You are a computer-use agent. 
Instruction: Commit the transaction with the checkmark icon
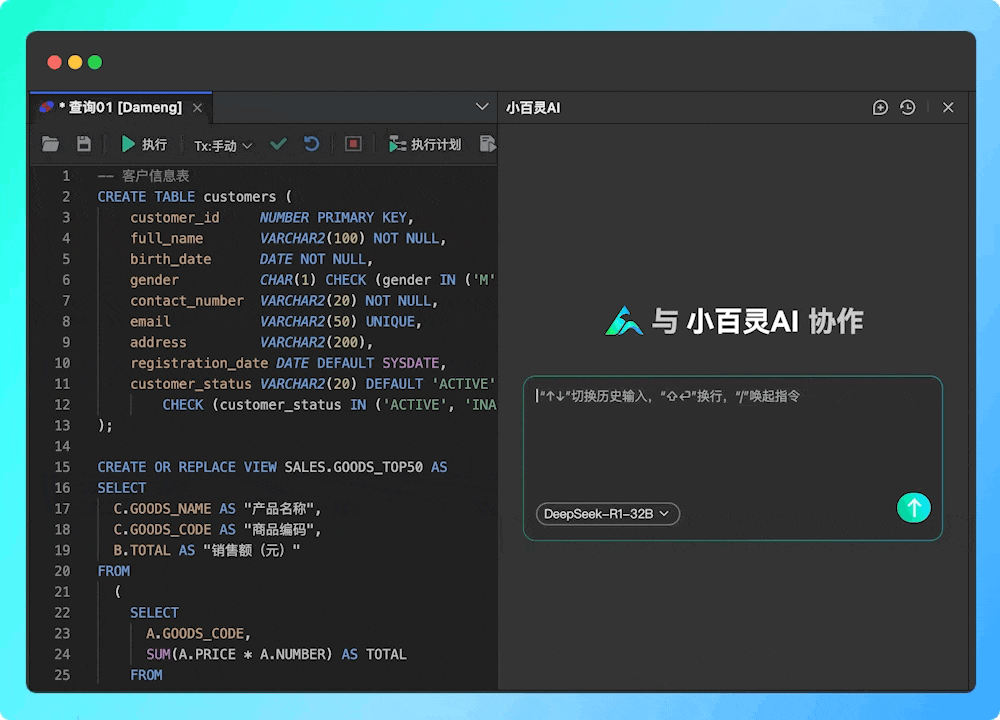(x=279, y=143)
